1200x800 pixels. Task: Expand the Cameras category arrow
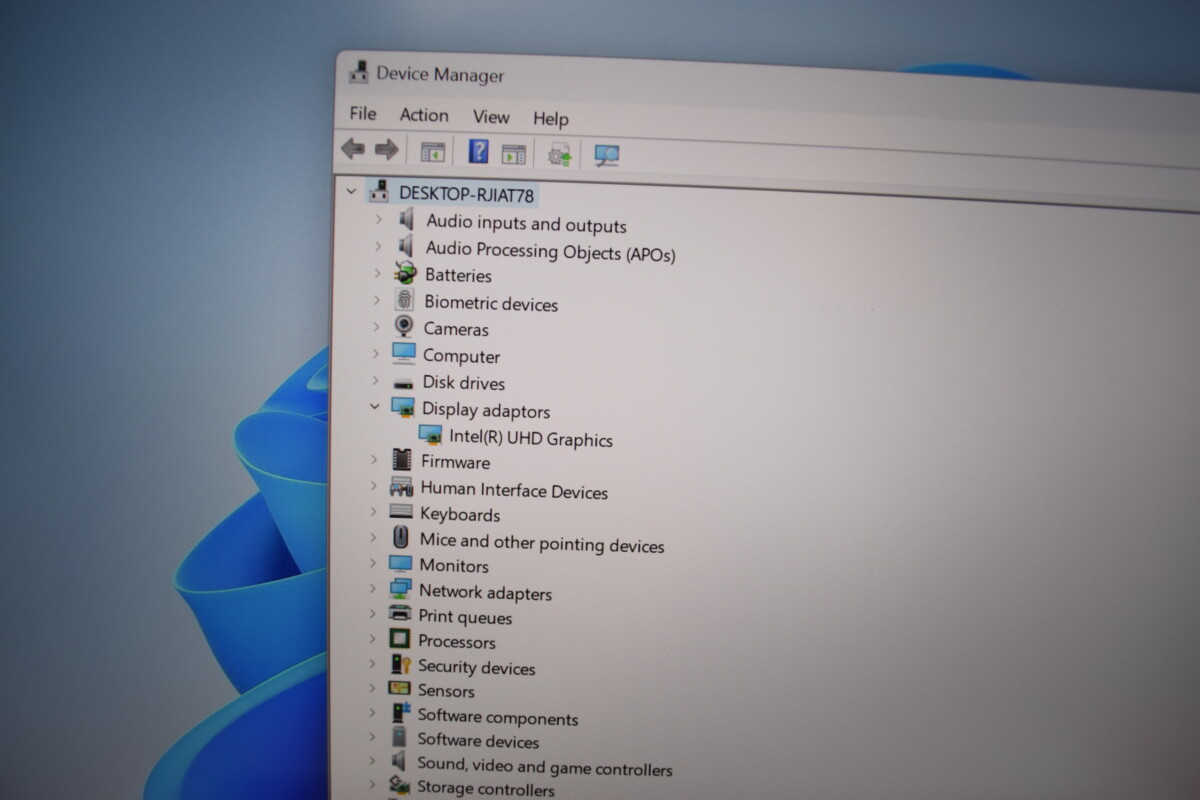click(x=376, y=326)
